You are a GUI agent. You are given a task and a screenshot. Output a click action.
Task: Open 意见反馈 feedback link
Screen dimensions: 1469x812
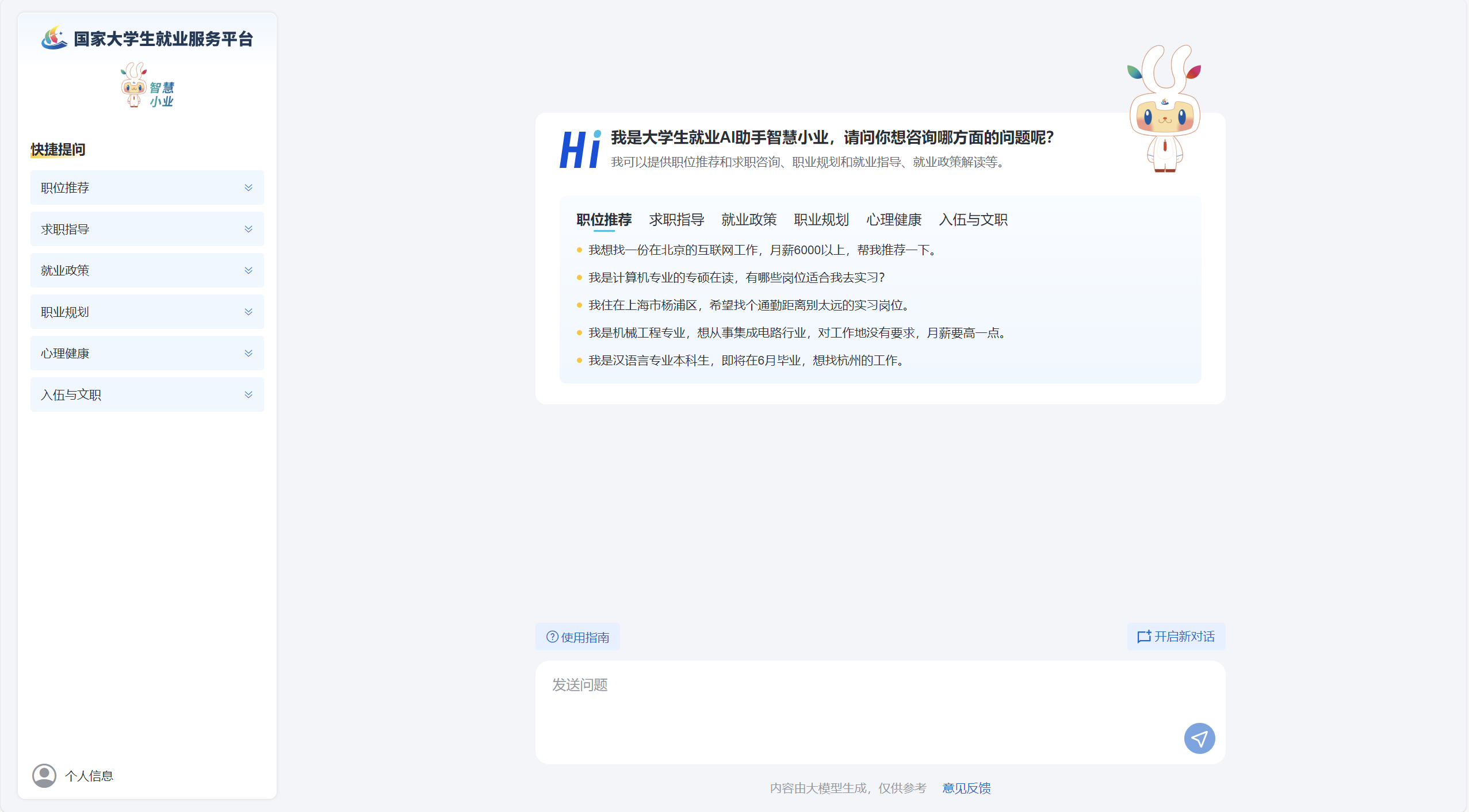point(966,788)
